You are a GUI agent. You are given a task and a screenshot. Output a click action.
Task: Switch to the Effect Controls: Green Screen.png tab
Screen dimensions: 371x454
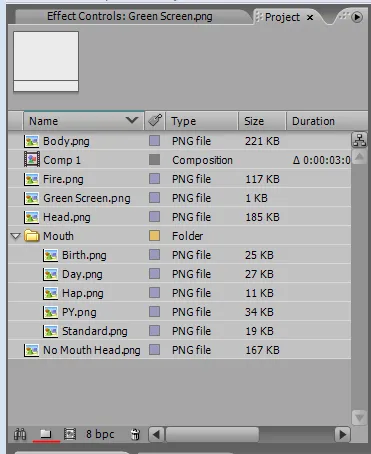click(130, 16)
